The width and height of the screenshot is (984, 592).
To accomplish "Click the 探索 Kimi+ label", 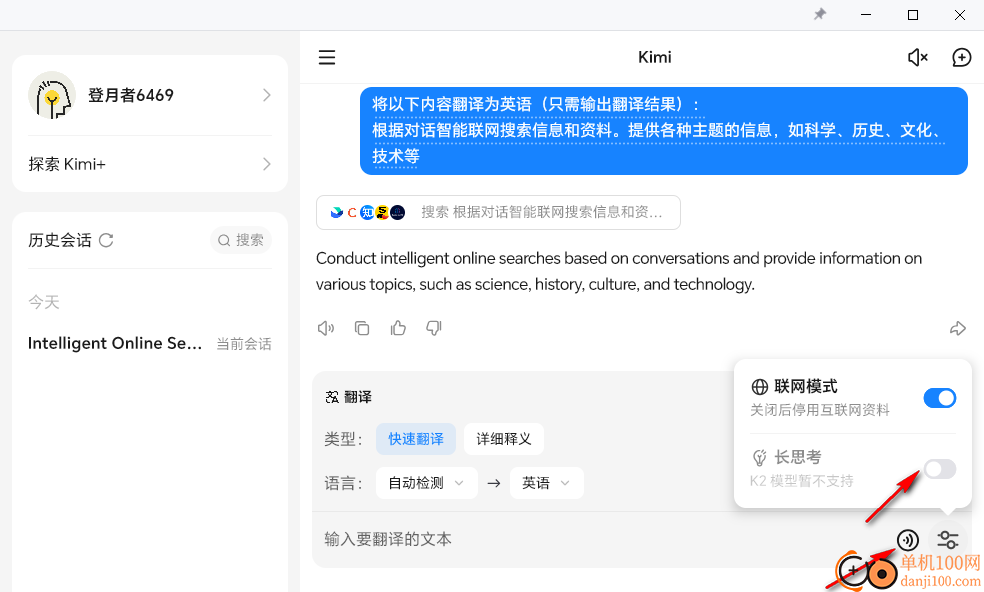I will pyautogui.click(x=67, y=164).
